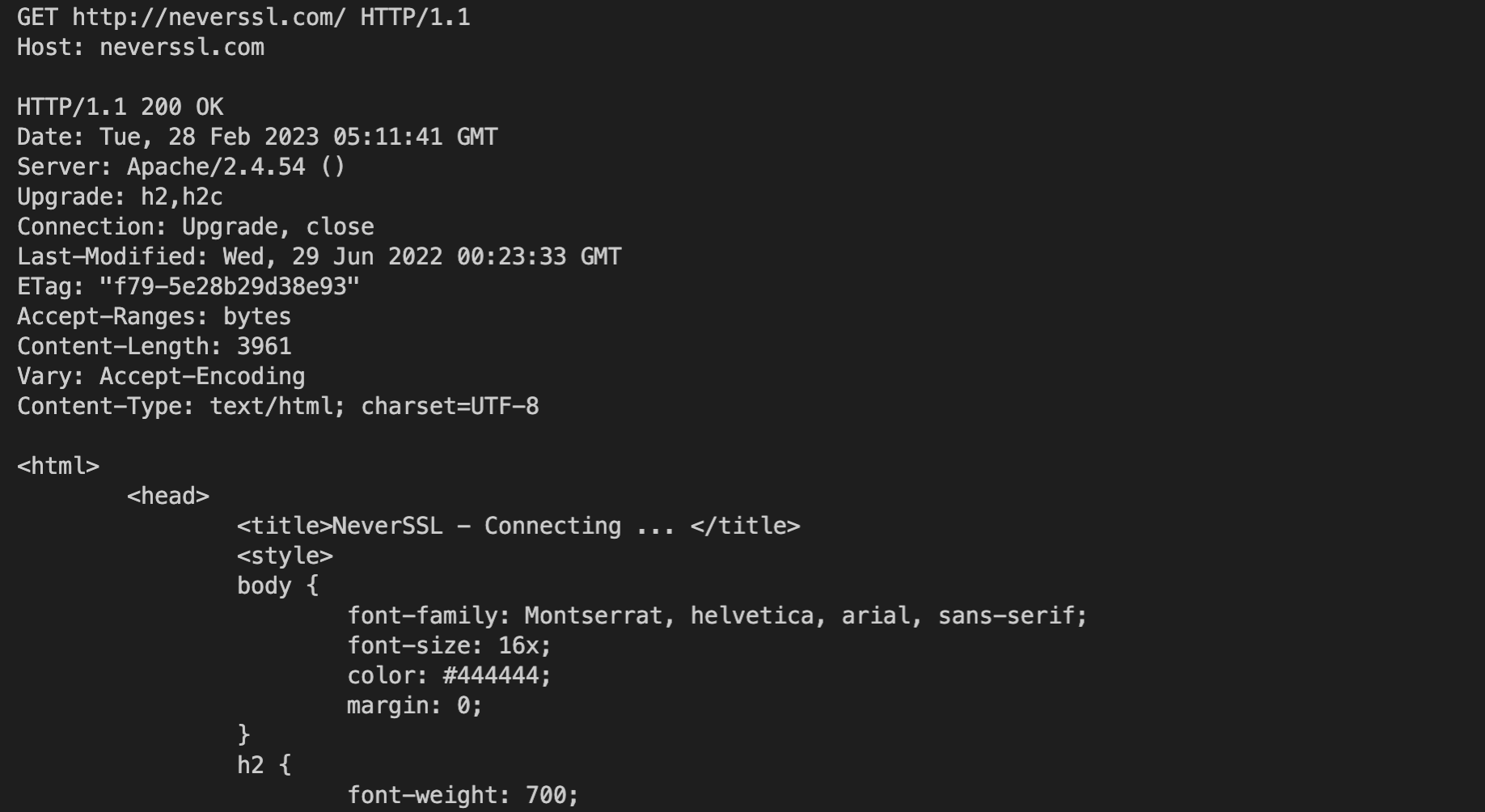The height and width of the screenshot is (812, 1485).
Task: Click the Last-Modified header line
Action: click(319, 256)
